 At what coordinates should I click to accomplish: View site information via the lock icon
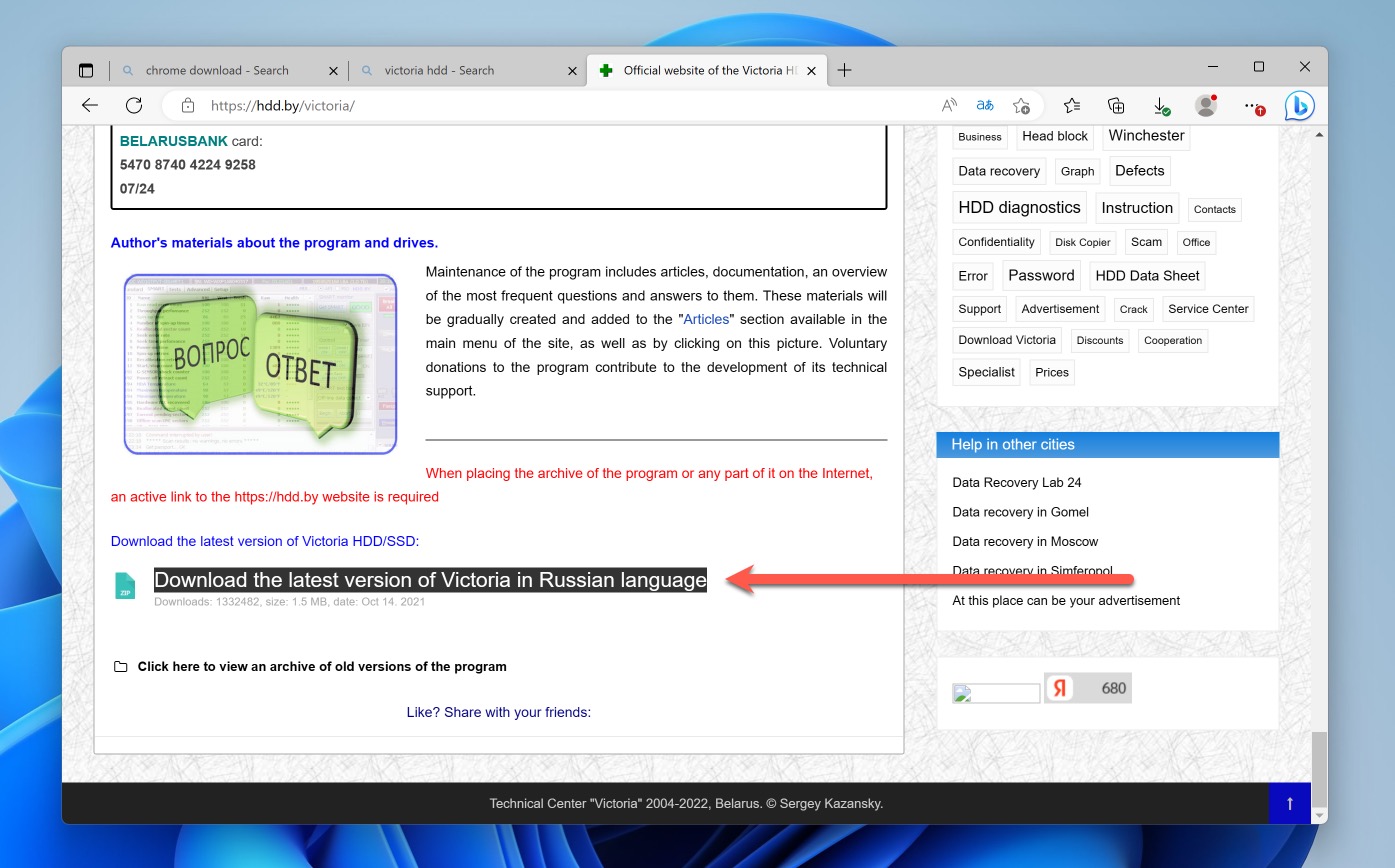point(187,105)
